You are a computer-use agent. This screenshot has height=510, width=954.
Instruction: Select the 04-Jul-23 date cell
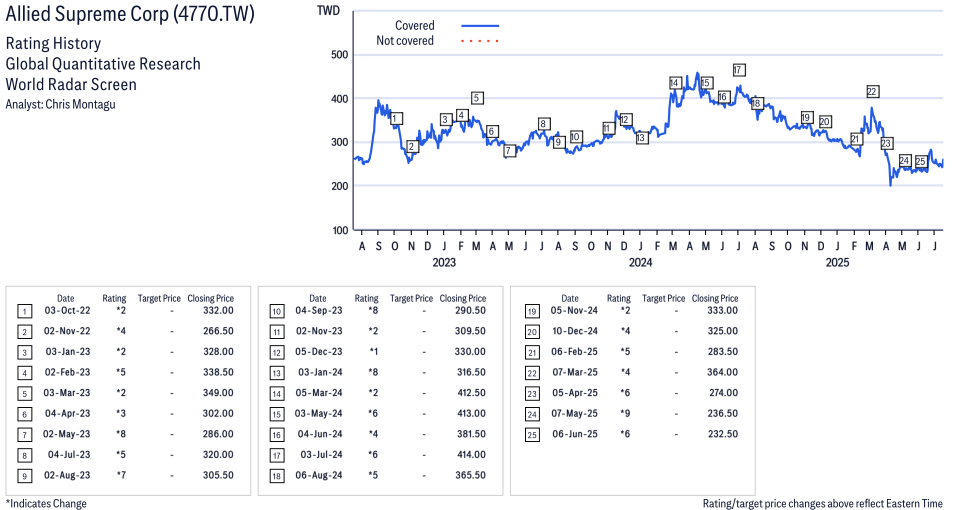(69, 455)
